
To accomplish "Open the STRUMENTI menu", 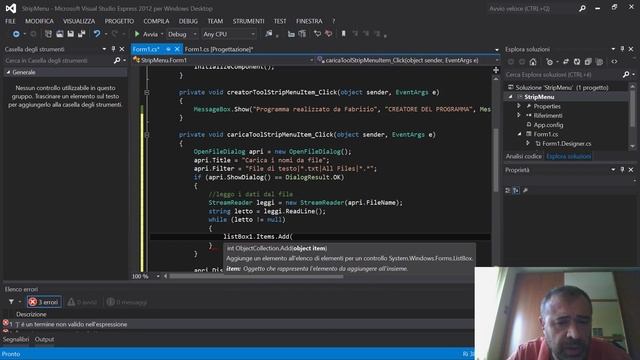I will (x=248, y=21).
